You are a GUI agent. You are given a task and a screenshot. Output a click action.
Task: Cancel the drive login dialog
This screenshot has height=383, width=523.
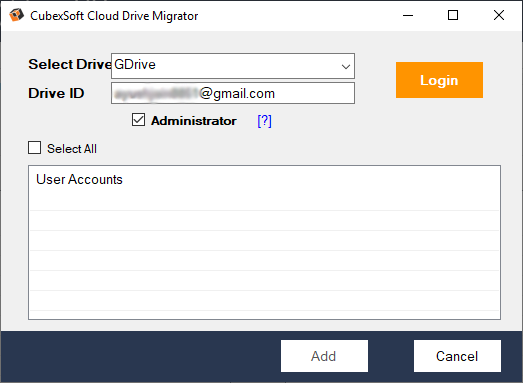[457, 356]
